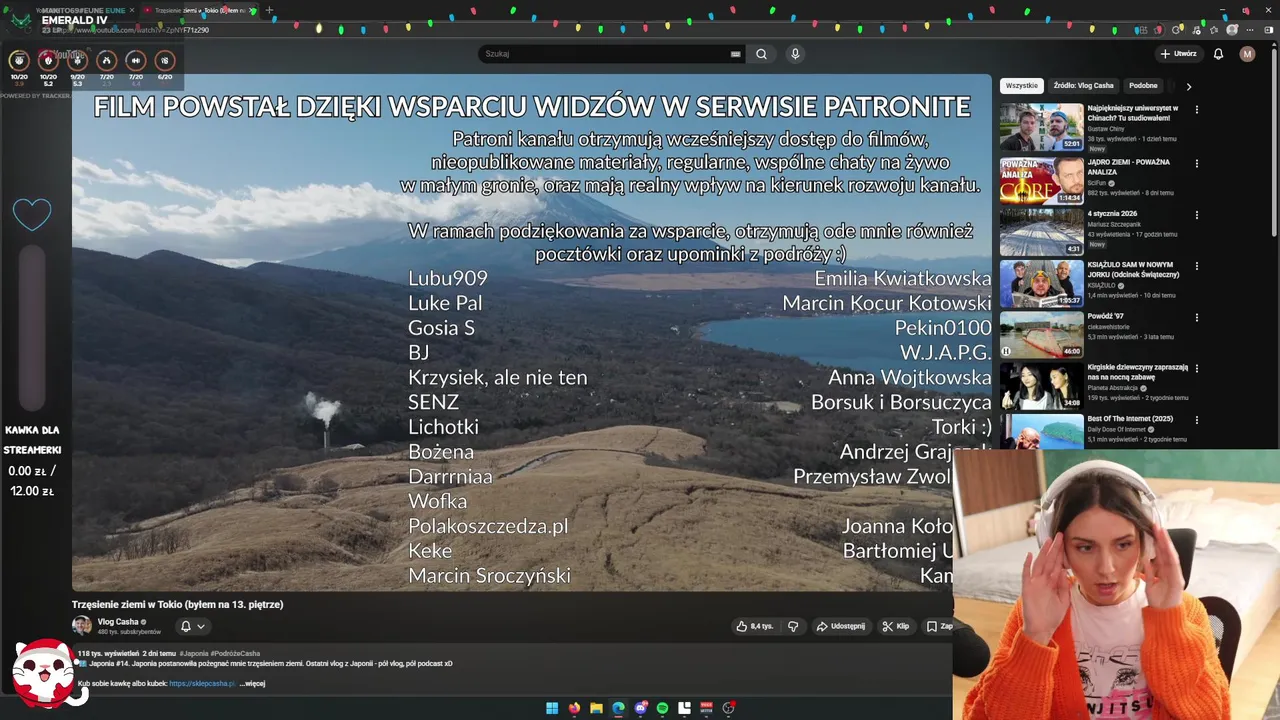Open browser profile icon in toolbar
The image size is (1280, 720).
click(1232, 30)
